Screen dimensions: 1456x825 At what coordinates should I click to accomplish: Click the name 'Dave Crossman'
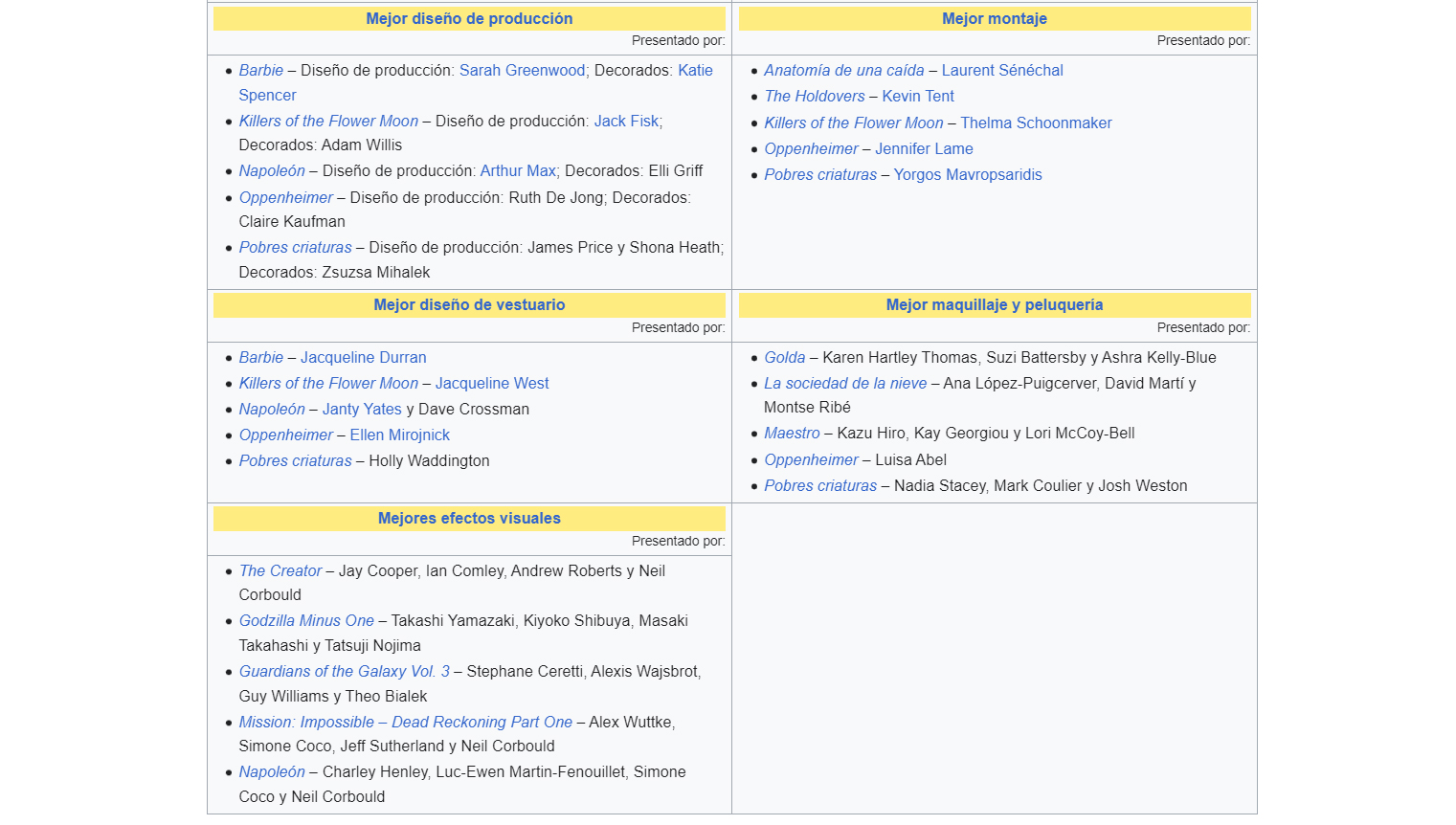(x=474, y=409)
